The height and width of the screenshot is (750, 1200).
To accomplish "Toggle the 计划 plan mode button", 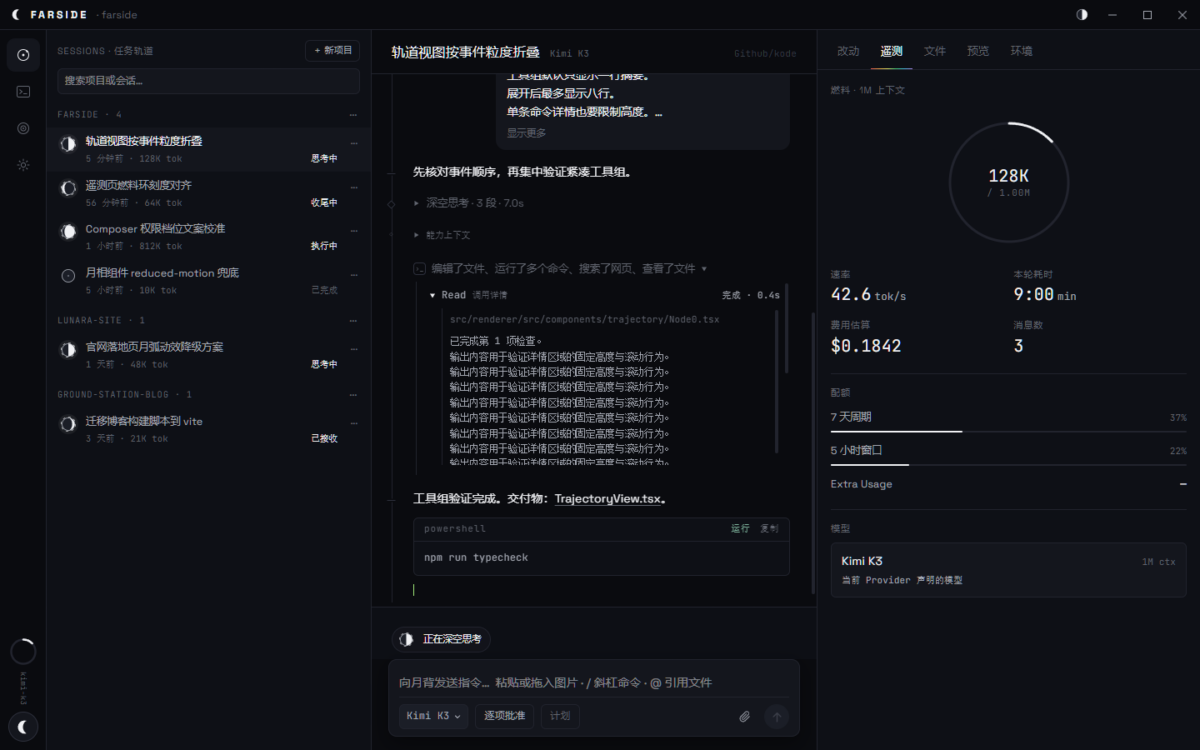I will pos(560,716).
